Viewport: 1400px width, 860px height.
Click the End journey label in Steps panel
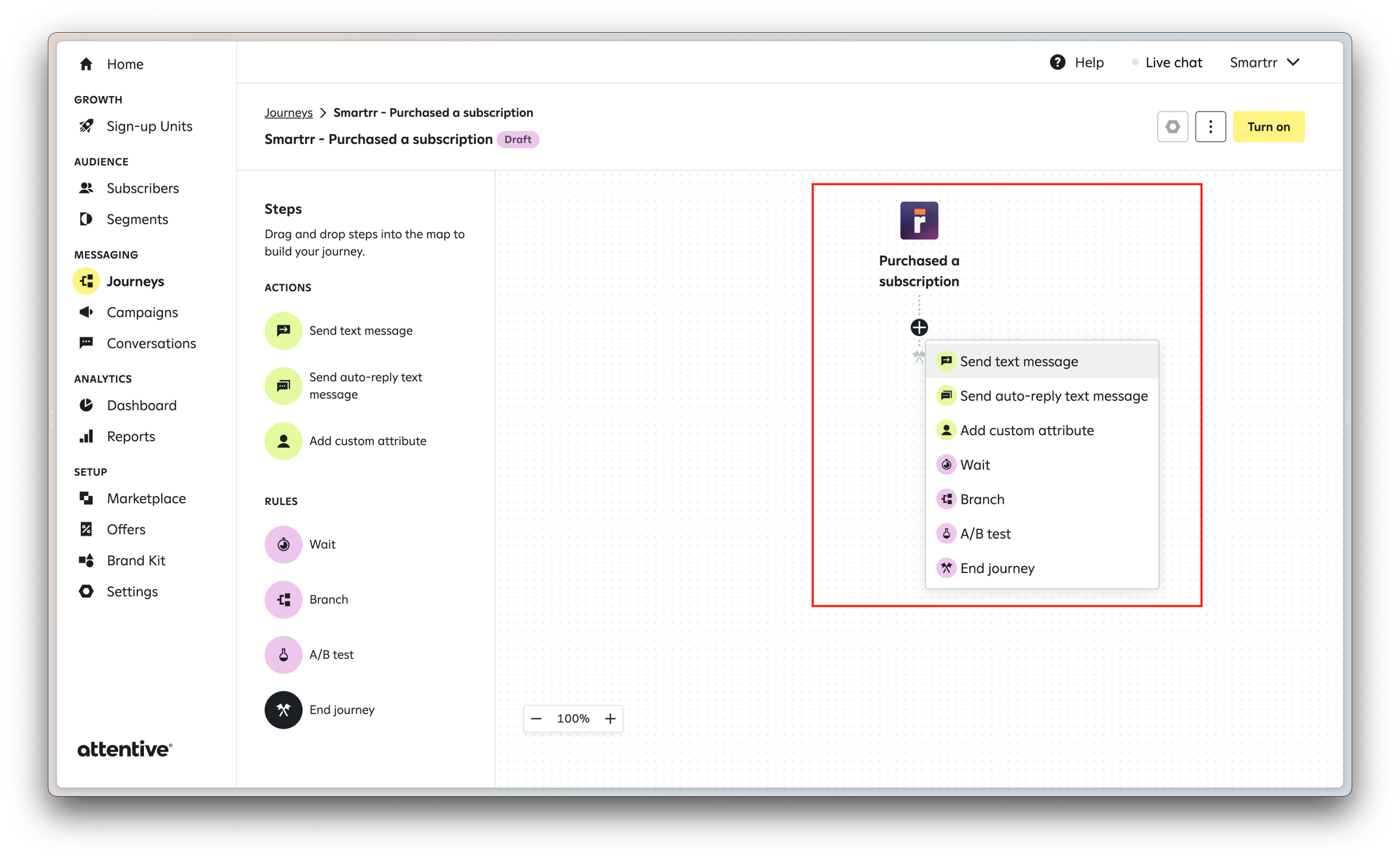[342, 709]
